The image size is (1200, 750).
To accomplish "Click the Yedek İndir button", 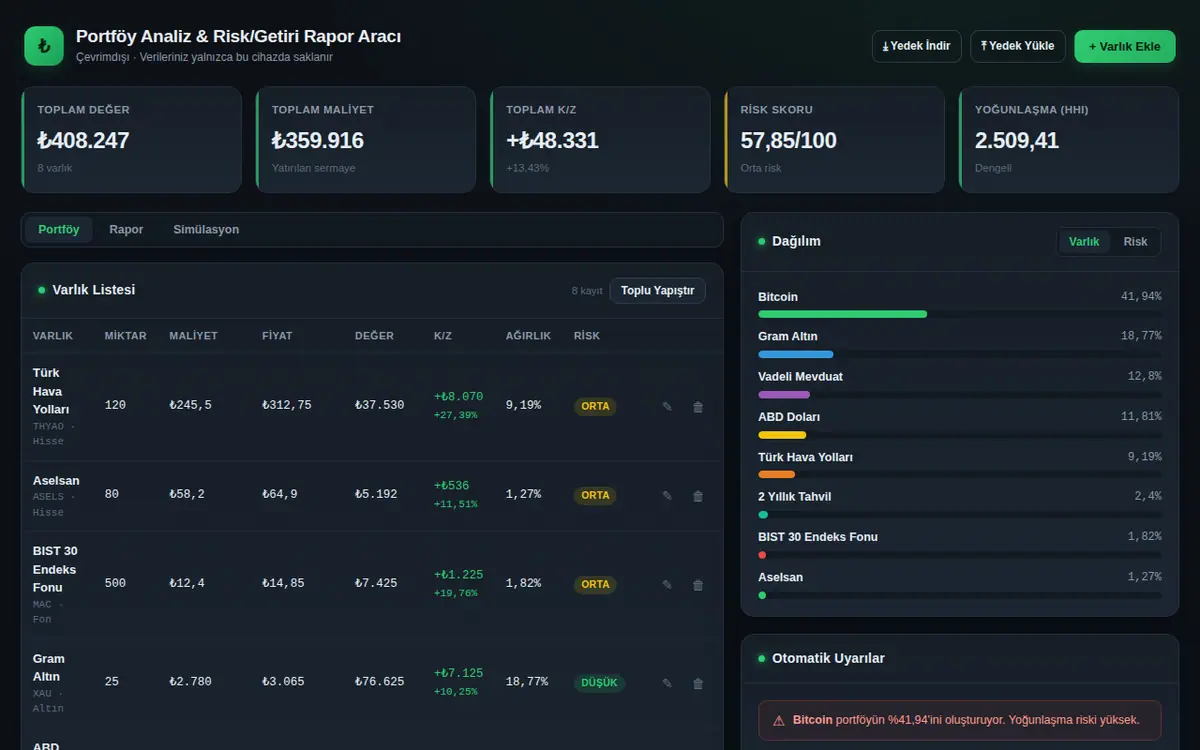I will click(x=917, y=46).
